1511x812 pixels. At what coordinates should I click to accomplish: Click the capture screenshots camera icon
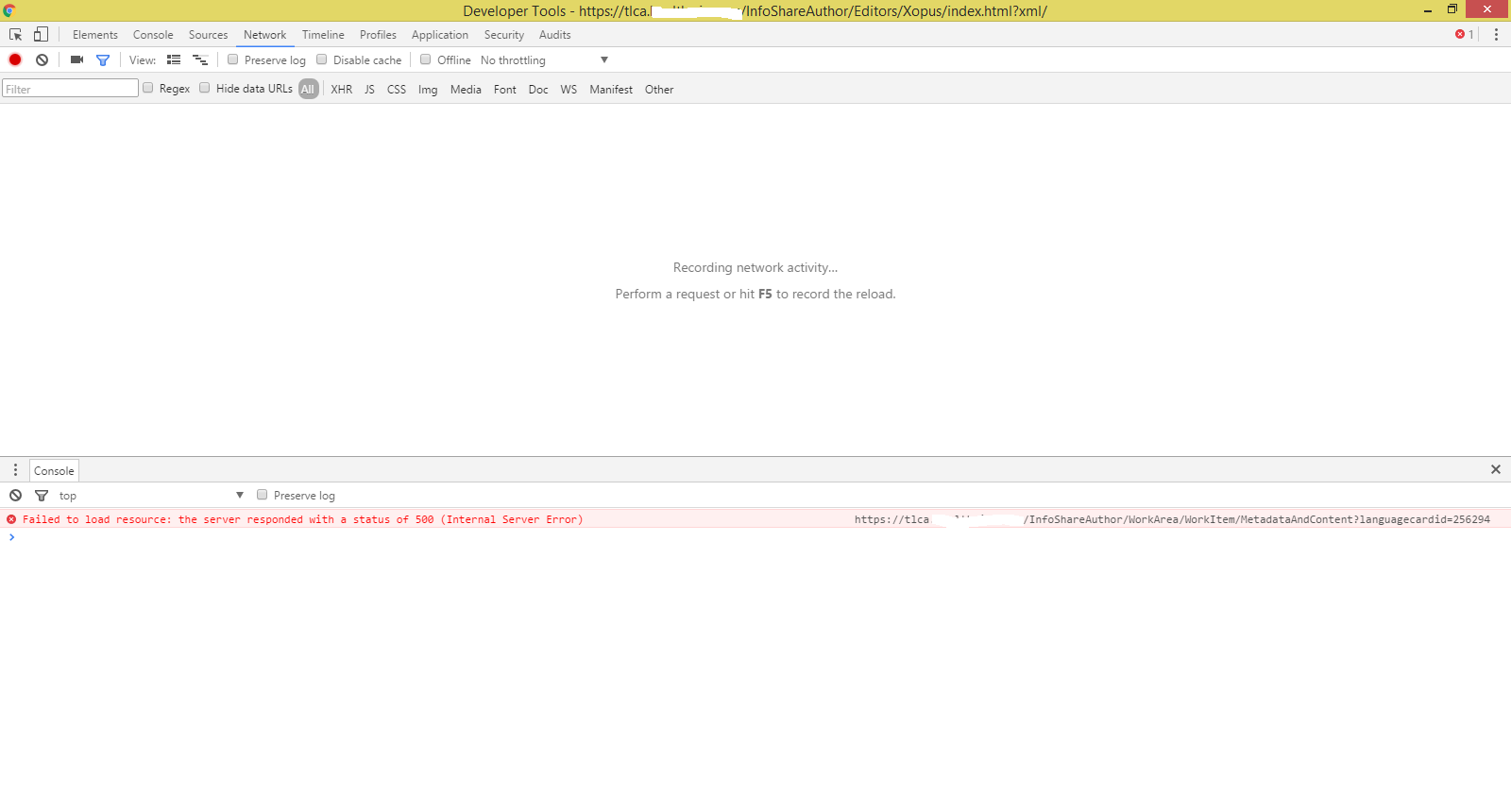click(76, 59)
